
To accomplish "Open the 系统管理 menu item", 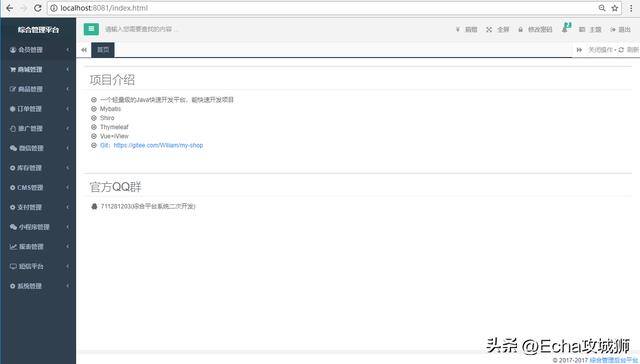I will (x=38, y=286).
